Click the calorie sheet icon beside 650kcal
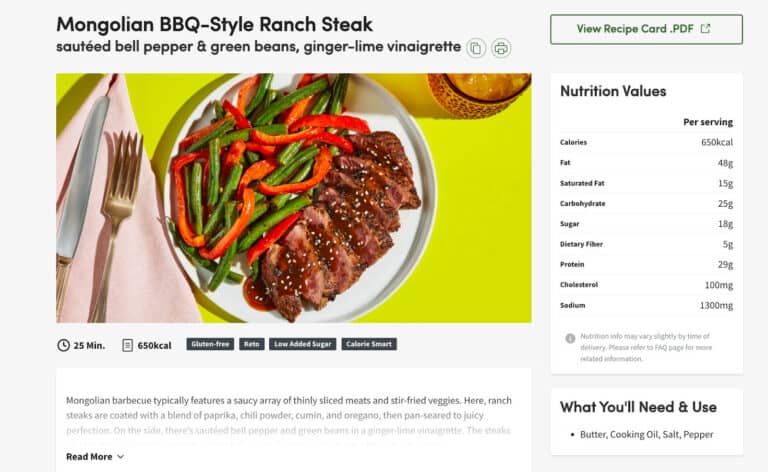Viewport: 768px width, 472px height. [127, 345]
